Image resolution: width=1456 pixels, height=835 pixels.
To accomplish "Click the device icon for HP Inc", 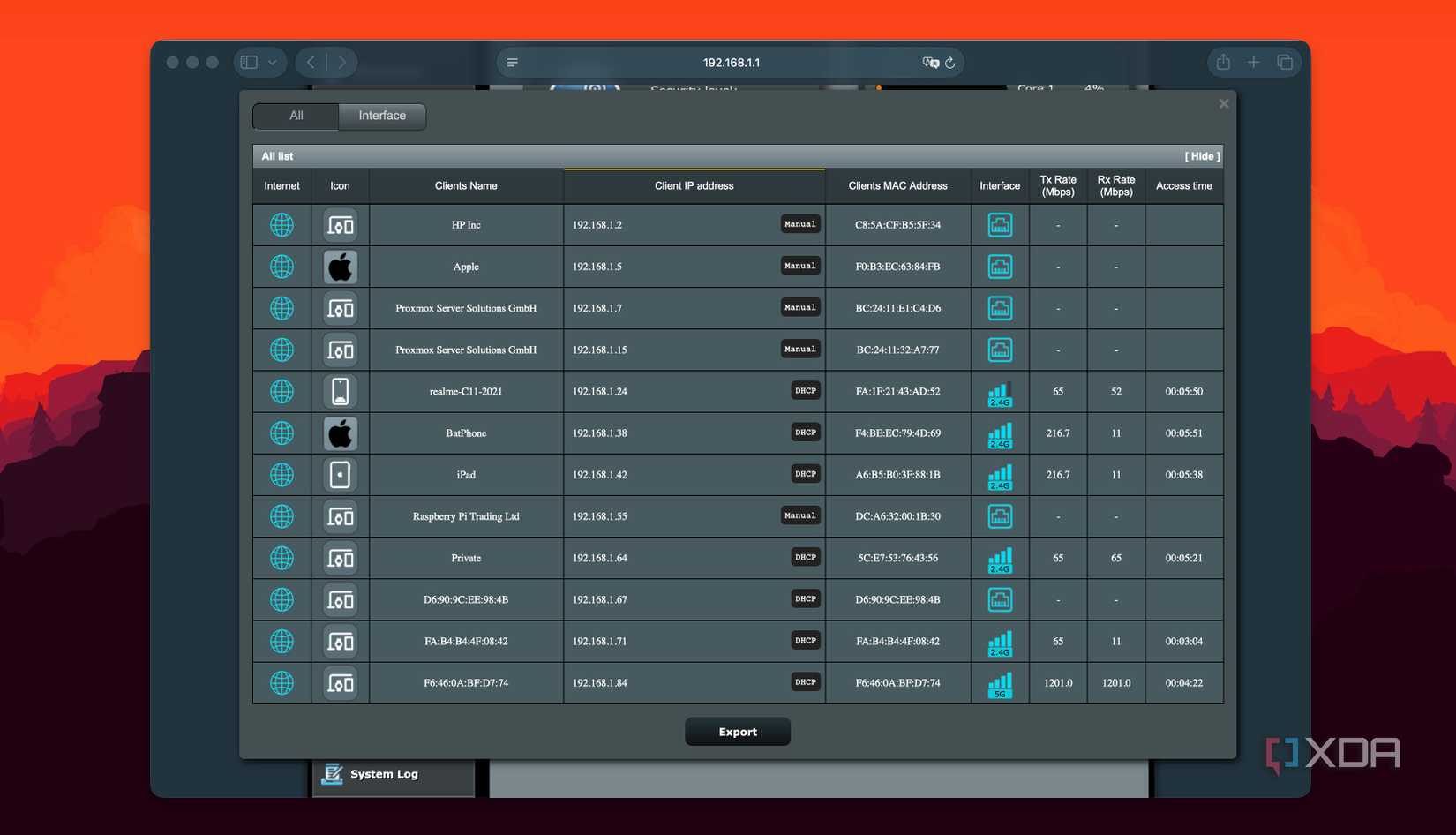I will pyautogui.click(x=340, y=225).
